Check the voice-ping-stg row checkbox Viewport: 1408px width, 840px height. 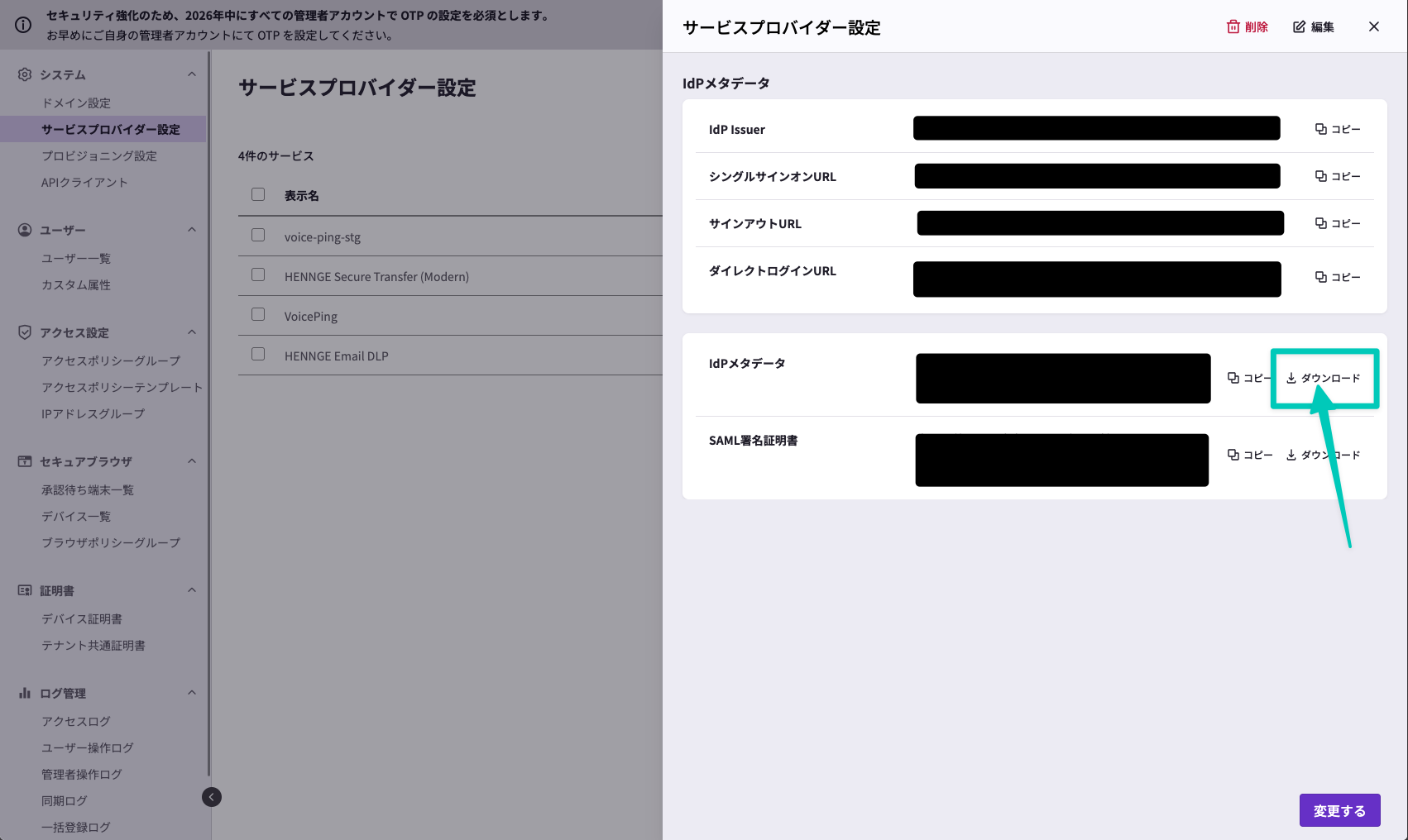(258, 235)
